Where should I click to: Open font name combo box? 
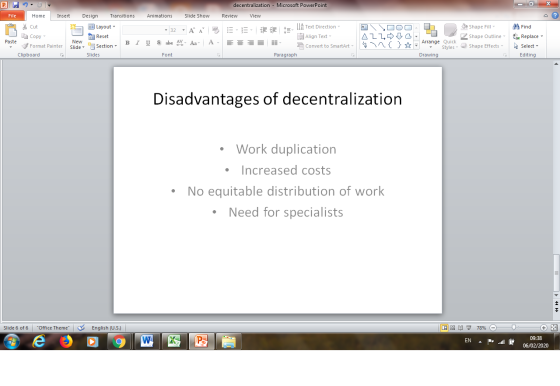tap(145, 30)
